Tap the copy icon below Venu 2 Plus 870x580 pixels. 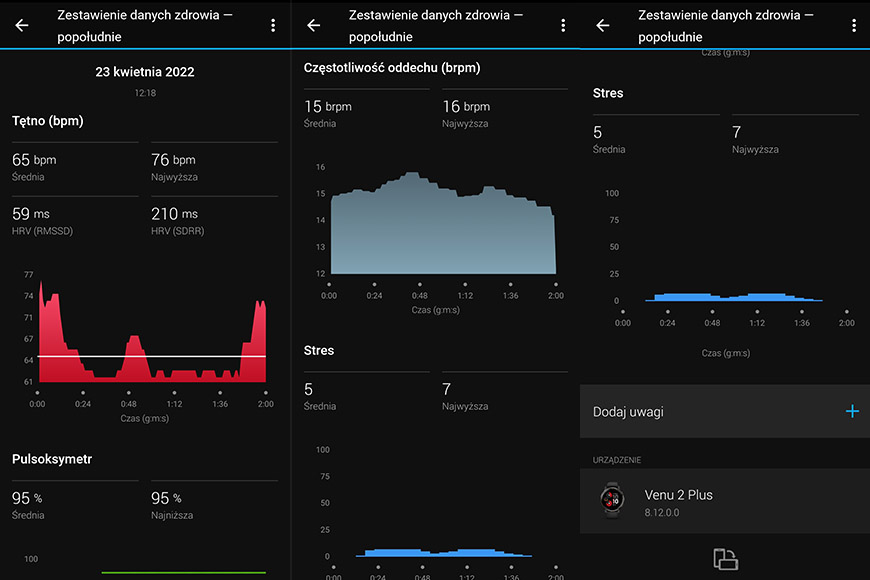coord(725,559)
